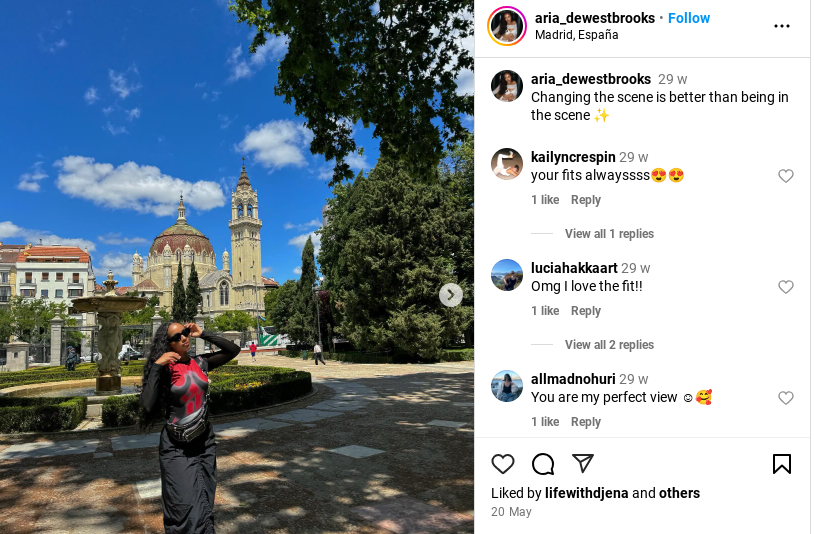Viewport: 814px width, 534px height.
Task: Expand View all 2 replies
Action: tap(609, 345)
